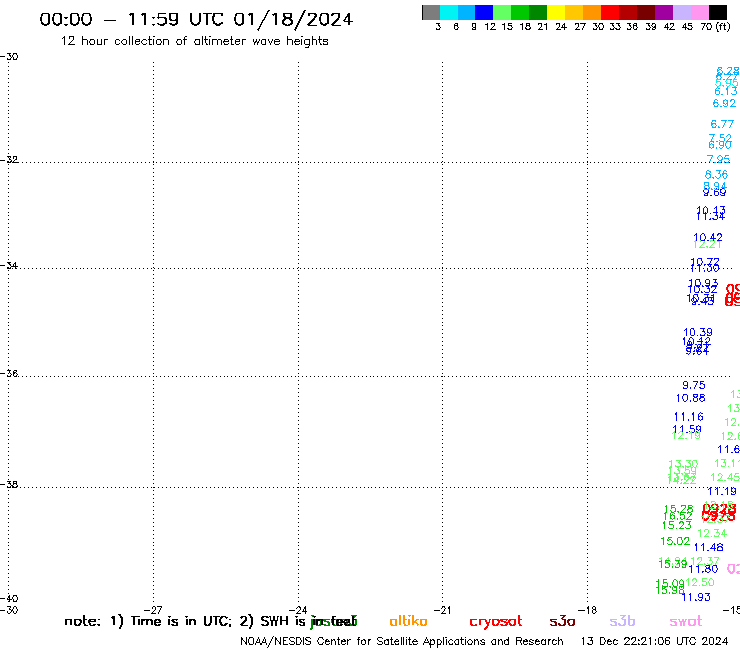Click the 10.86 wave height value
This screenshot has width=740, height=650.
pyautogui.click(x=690, y=398)
